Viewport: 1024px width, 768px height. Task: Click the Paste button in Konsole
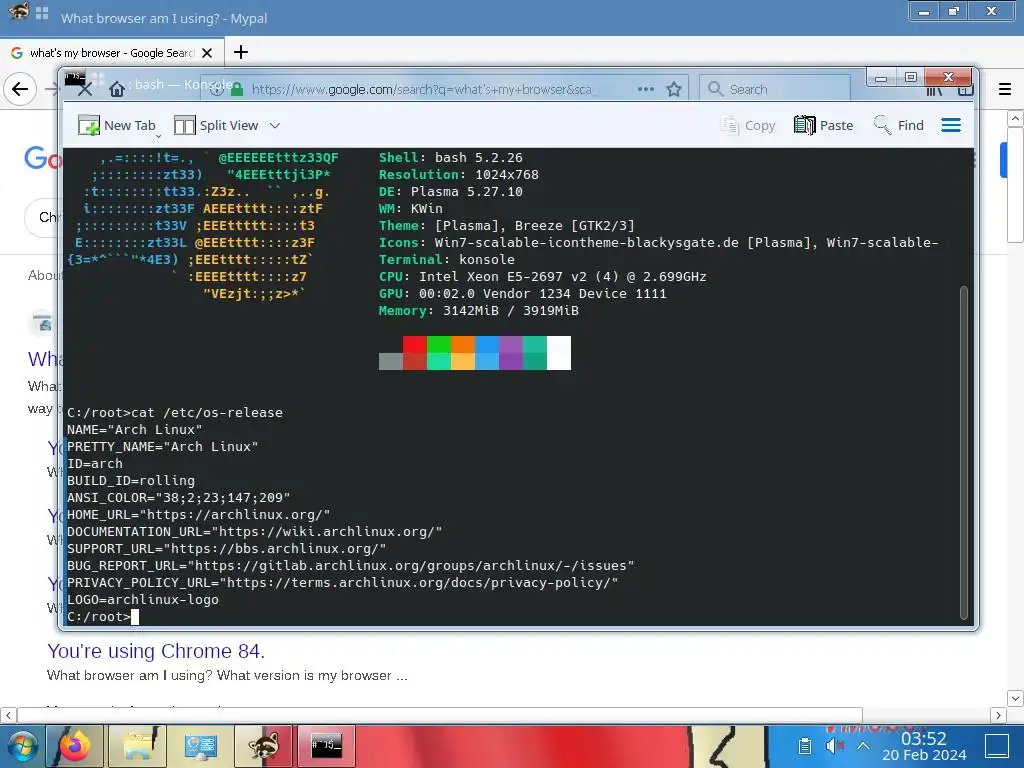tap(824, 125)
